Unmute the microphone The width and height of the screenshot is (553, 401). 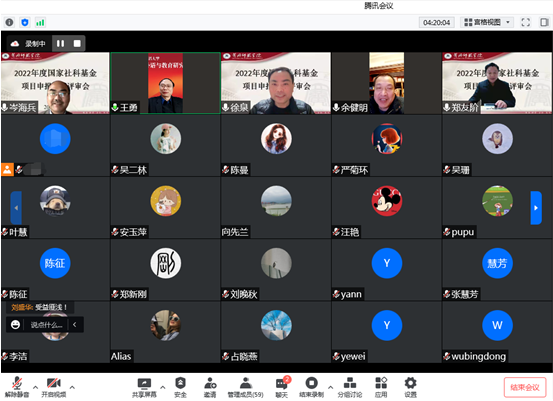click(x=17, y=388)
